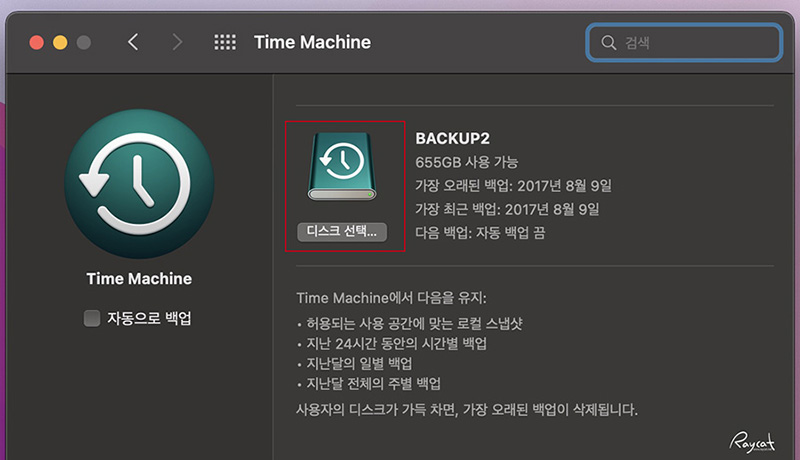Screen dimensions: 800x460
Task: Go forward with the right chevron
Action: click(x=177, y=42)
